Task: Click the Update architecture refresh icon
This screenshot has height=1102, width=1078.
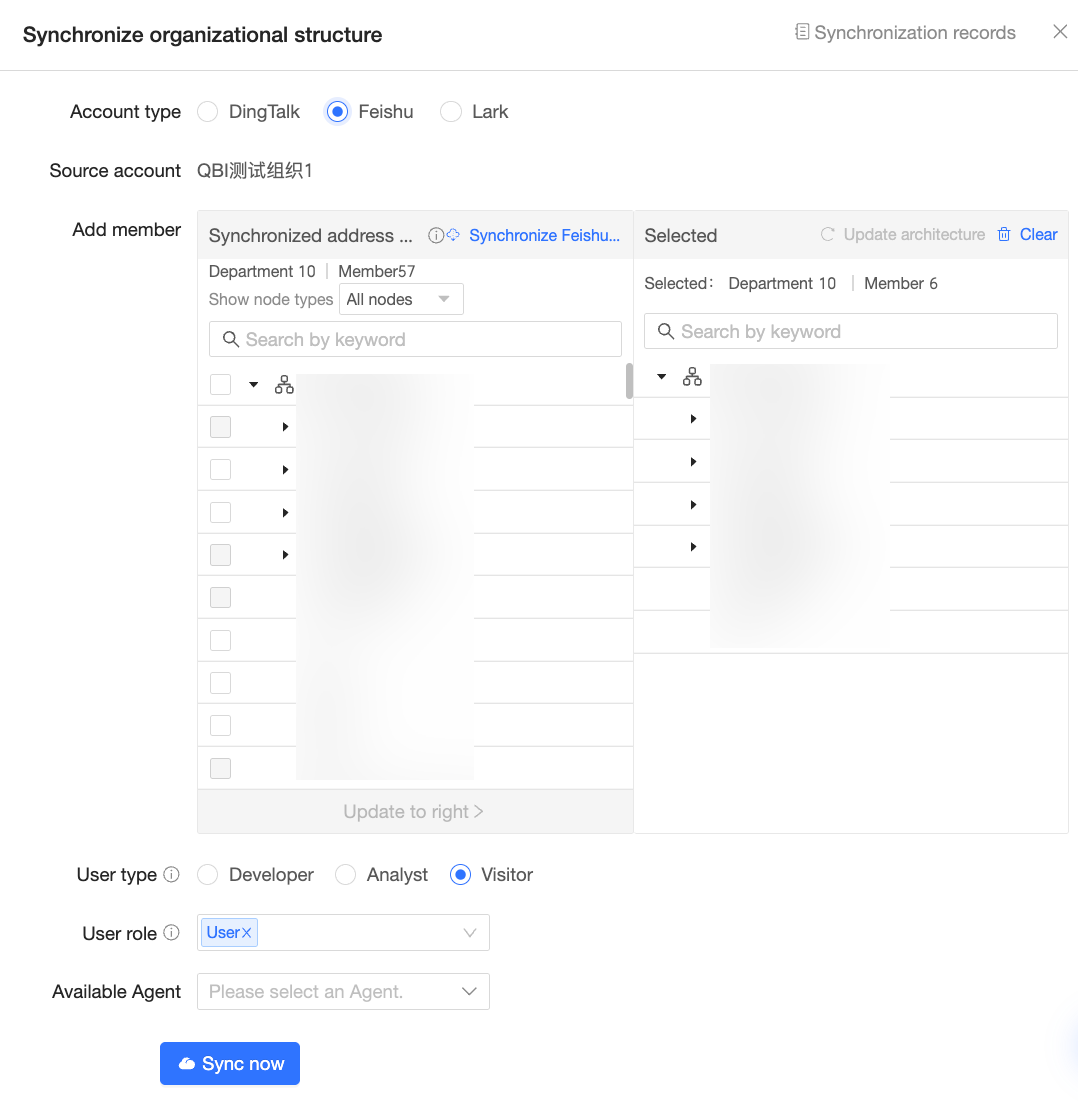Action: pos(828,234)
